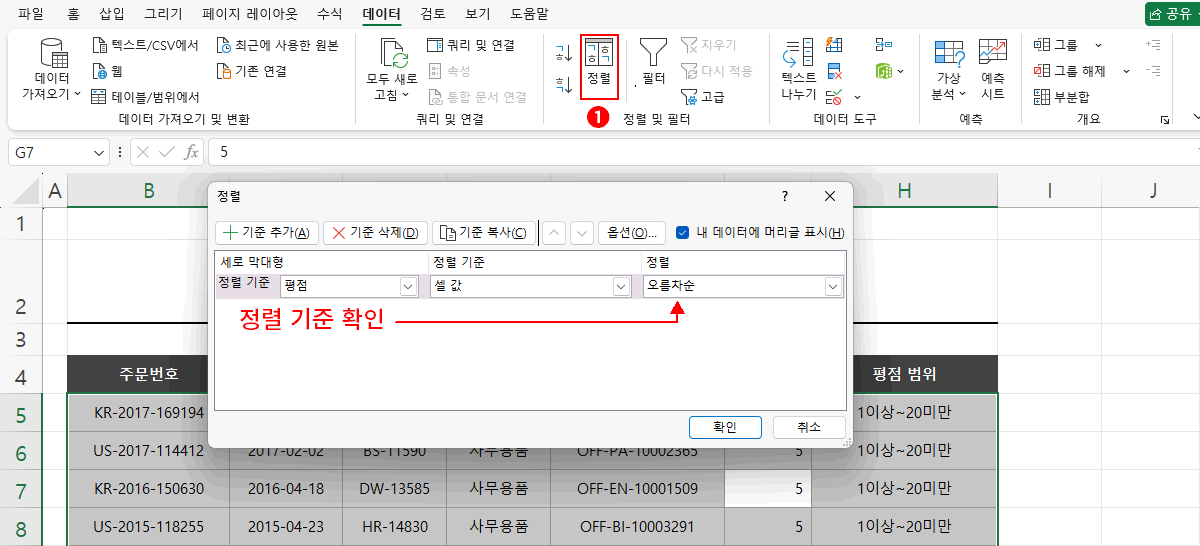Toggle the 필터 (Filter) funnel
The width and height of the screenshot is (1200, 546).
tap(653, 63)
